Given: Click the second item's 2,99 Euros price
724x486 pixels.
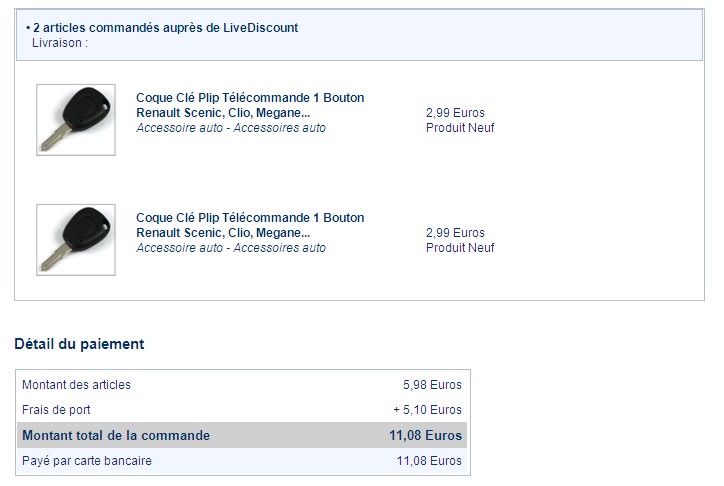Looking at the screenshot, I should click(x=455, y=233).
